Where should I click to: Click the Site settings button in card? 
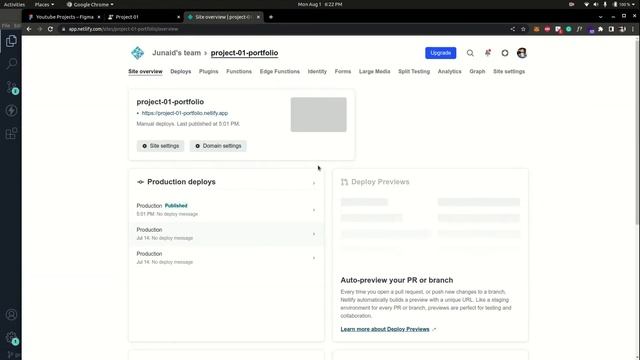160,146
